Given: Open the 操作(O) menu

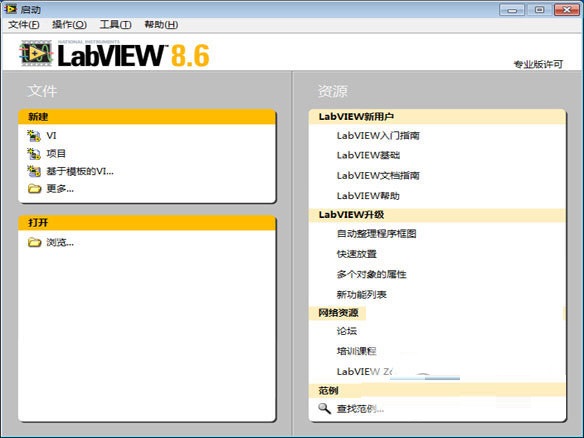Looking at the screenshot, I should [x=69, y=25].
